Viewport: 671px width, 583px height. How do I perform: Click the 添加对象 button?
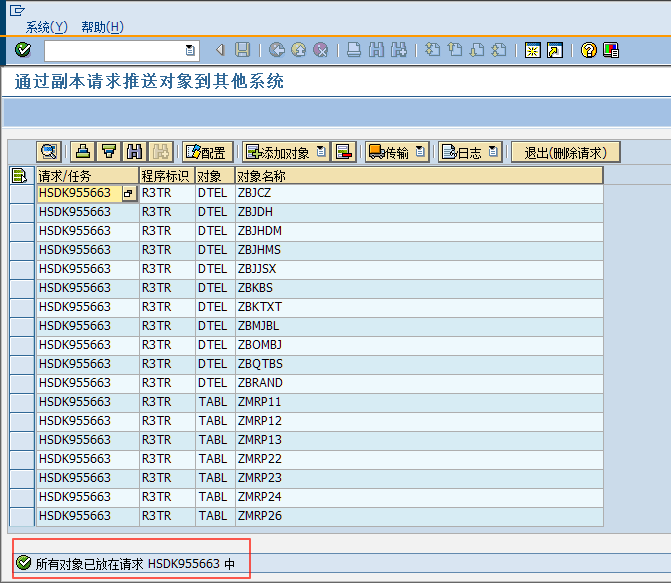(278, 152)
